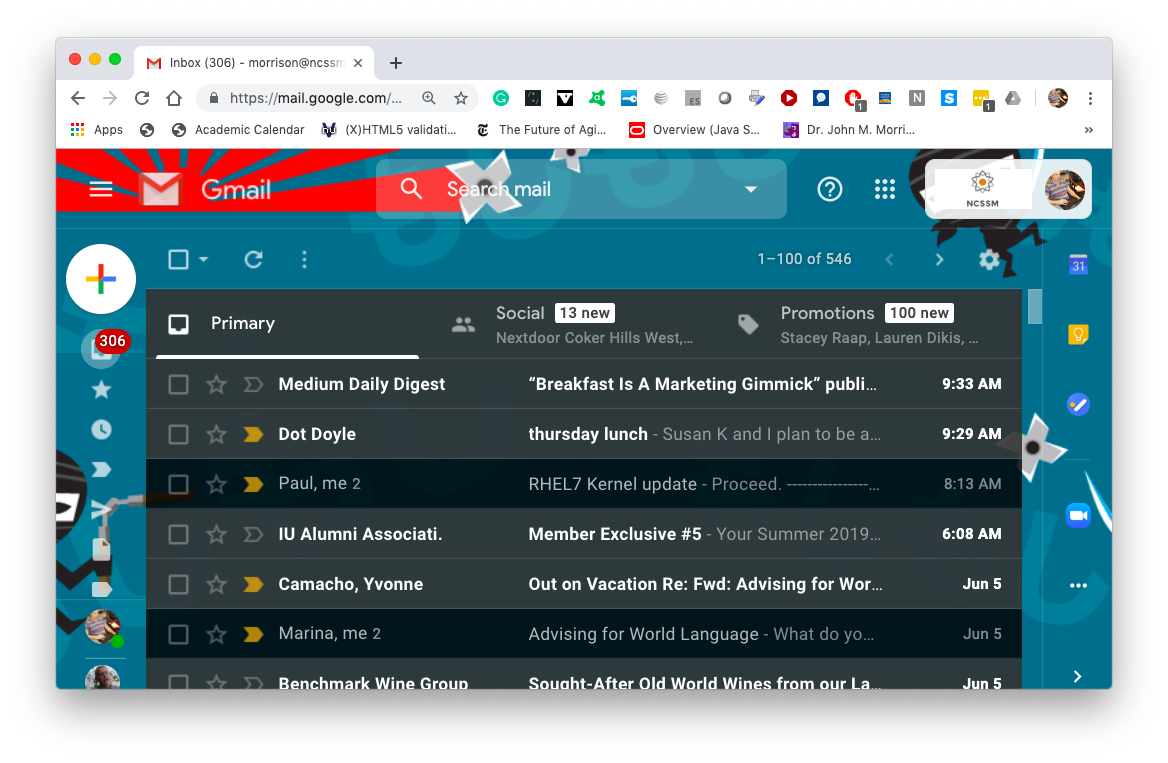Image resolution: width=1168 pixels, height=763 pixels.
Task: Open the Academic Calendar bookmark
Action: [x=238, y=130]
